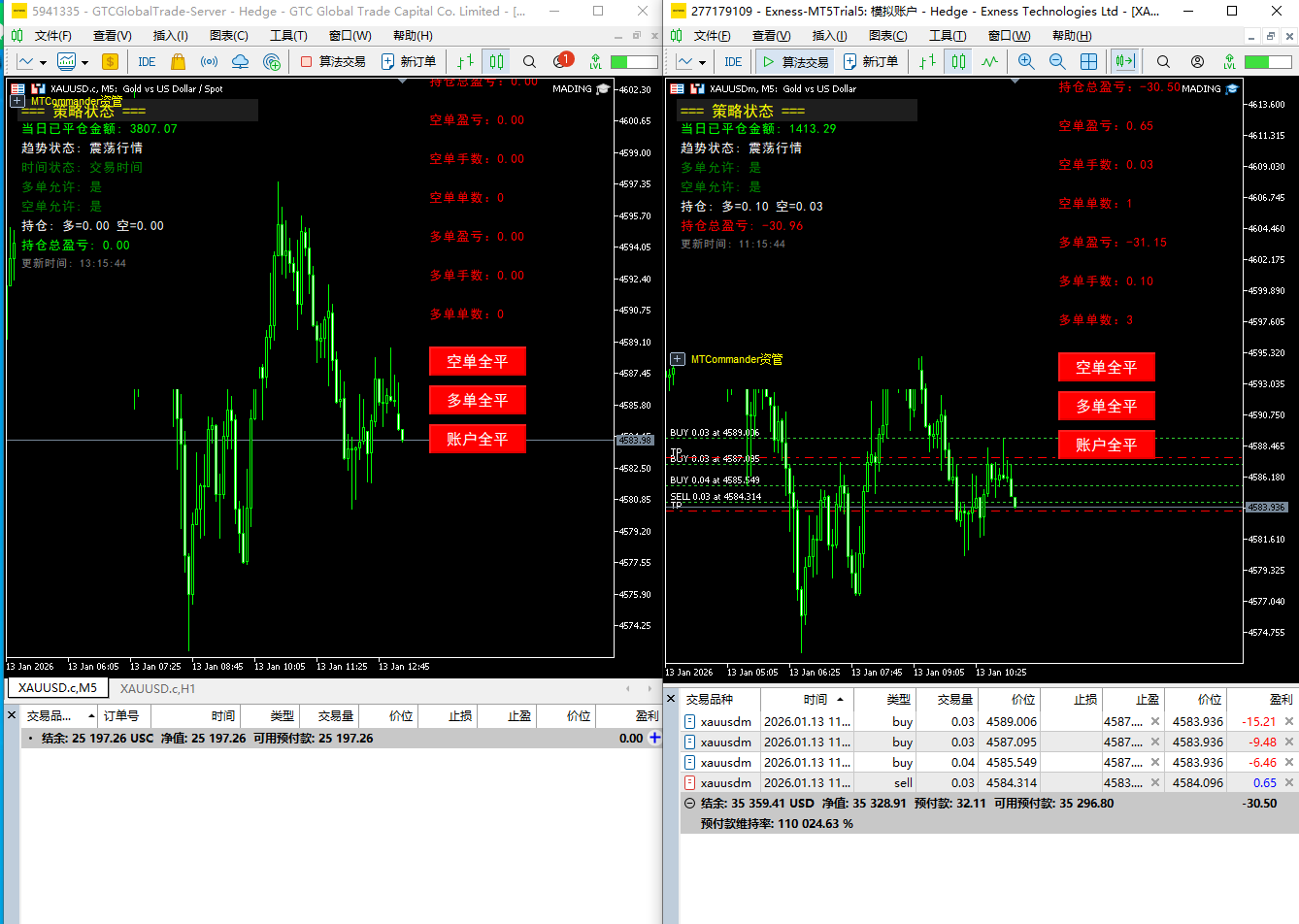The image size is (1299, 924).
Task: Expand the MTCommander panel plus box in Exness chart
Action: point(678,359)
